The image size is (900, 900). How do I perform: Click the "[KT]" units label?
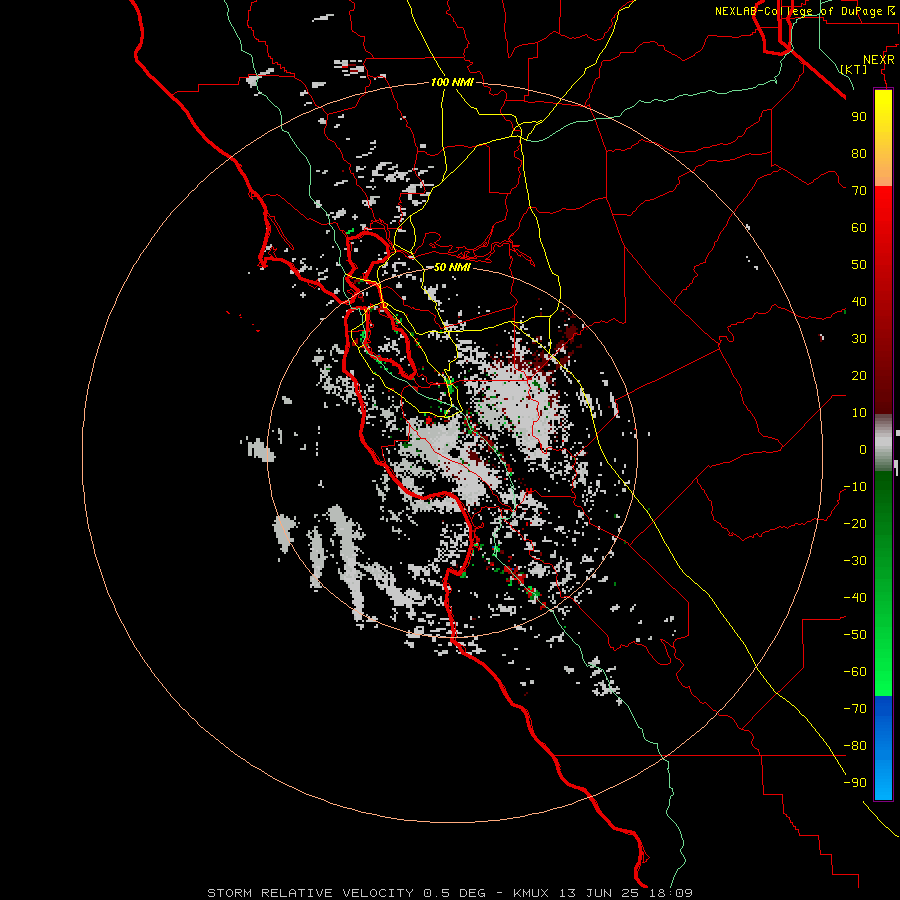point(854,69)
